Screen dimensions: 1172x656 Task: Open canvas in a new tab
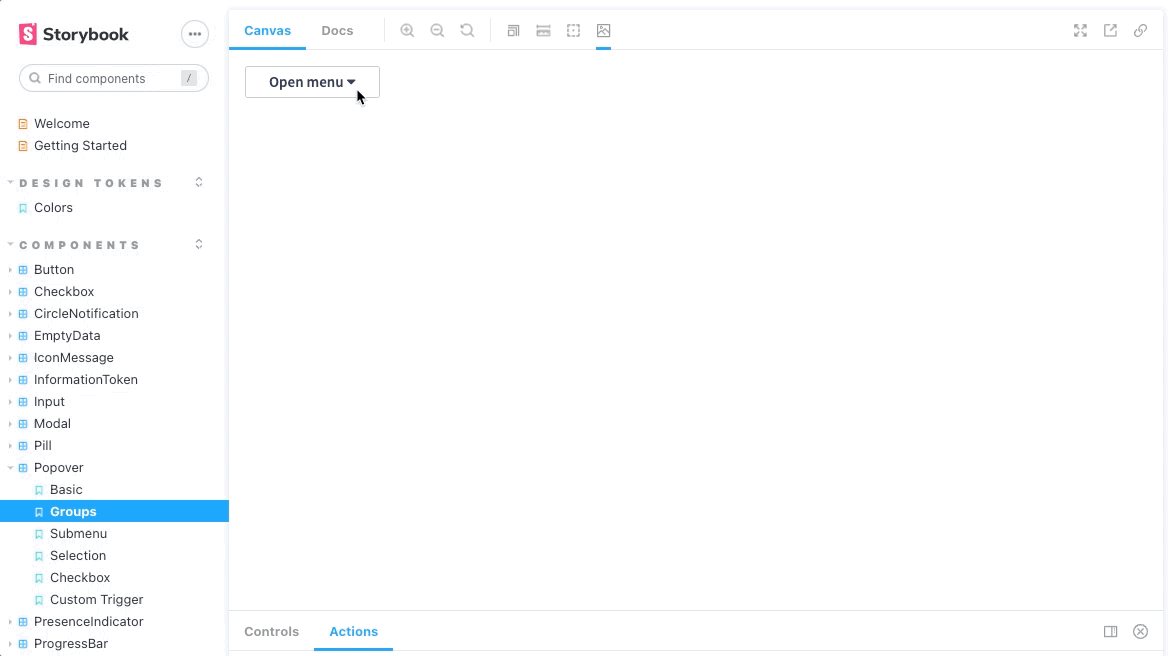tap(1110, 31)
